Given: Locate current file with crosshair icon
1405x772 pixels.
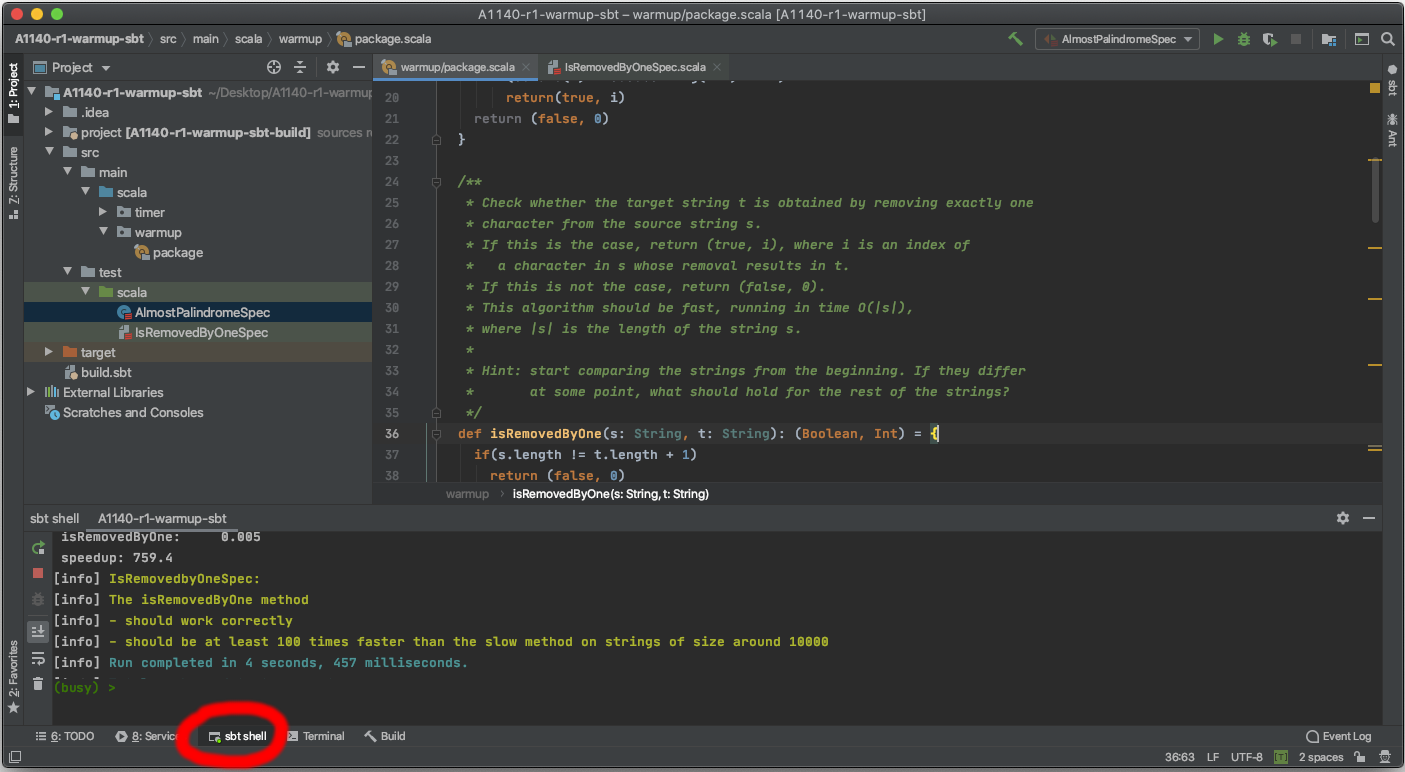Looking at the screenshot, I should 274,67.
